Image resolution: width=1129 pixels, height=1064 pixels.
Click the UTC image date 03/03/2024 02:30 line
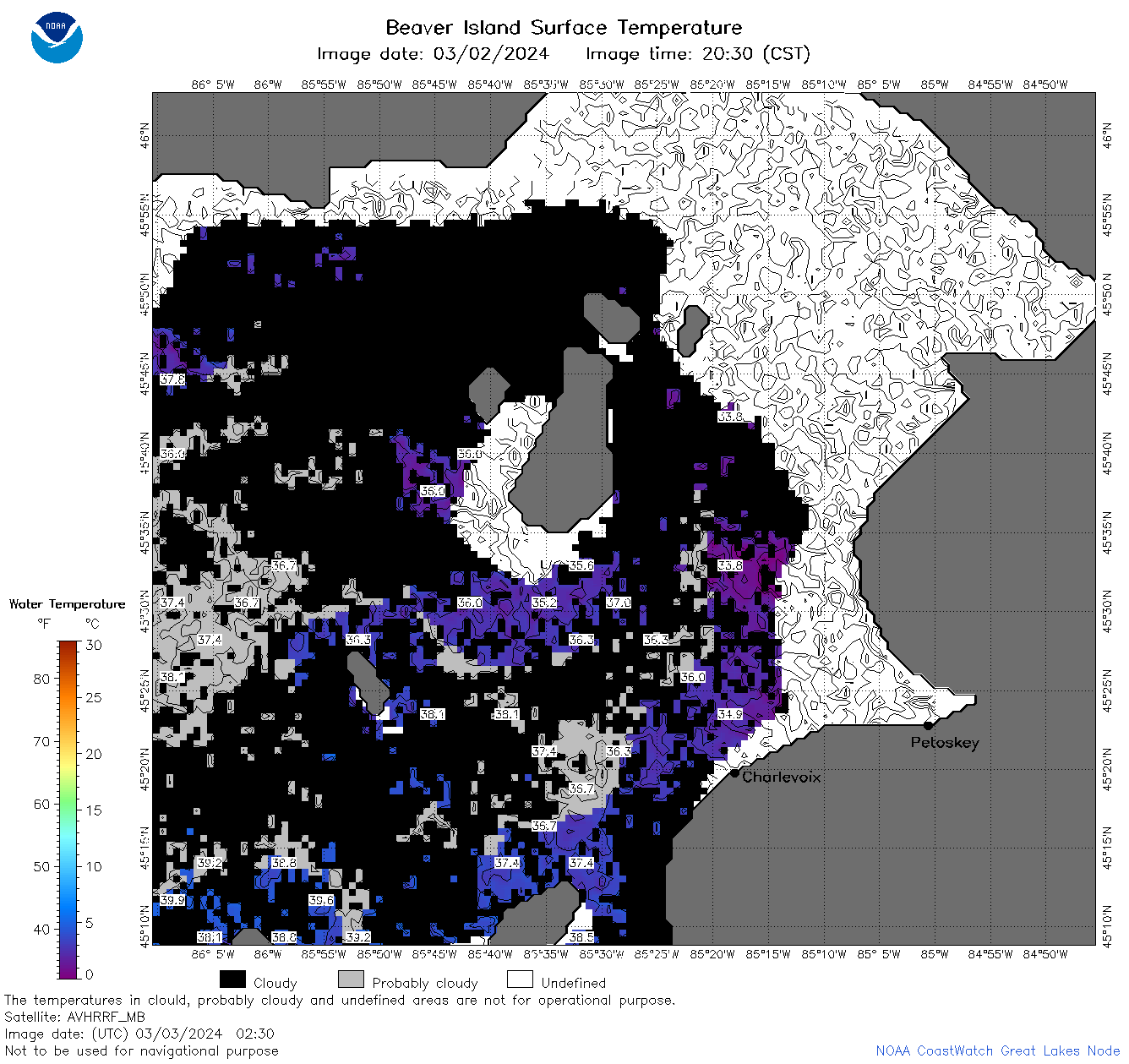click(x=139, y=1034)
